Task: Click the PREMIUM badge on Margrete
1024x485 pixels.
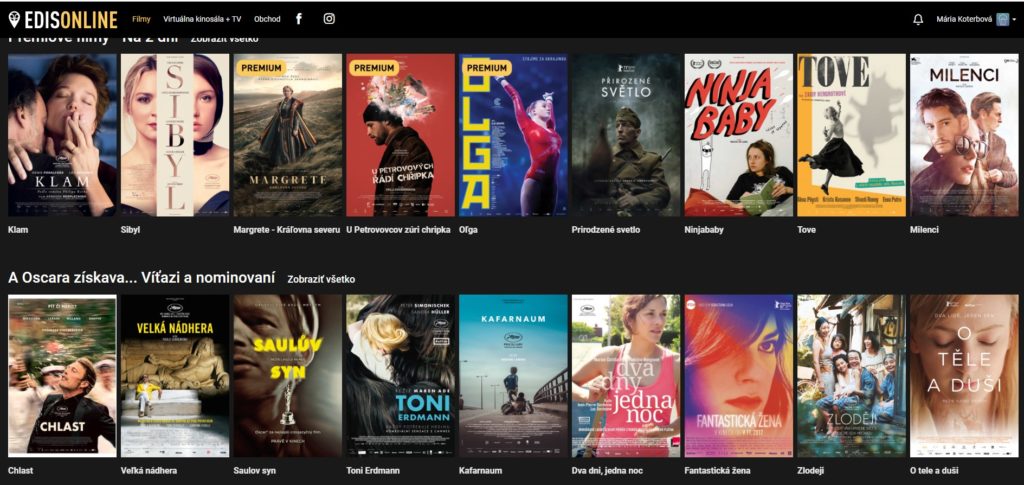Action: (x=259, y=67)
